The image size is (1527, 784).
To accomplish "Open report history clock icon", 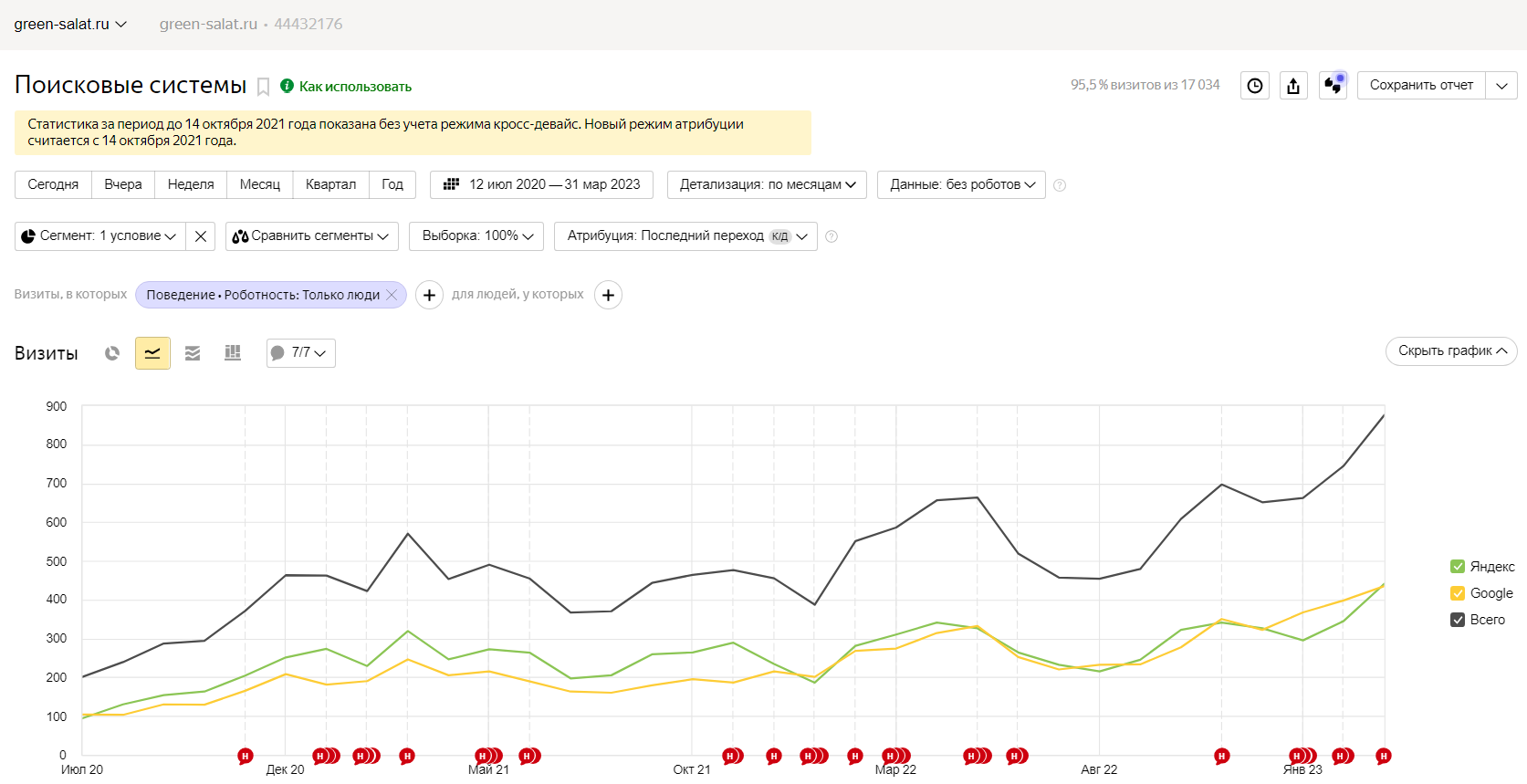I will (1255, 86).
